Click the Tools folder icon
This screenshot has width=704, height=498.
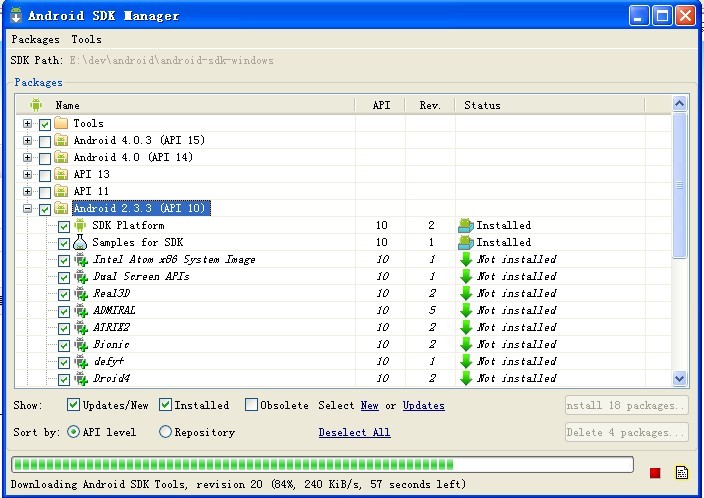61,123
